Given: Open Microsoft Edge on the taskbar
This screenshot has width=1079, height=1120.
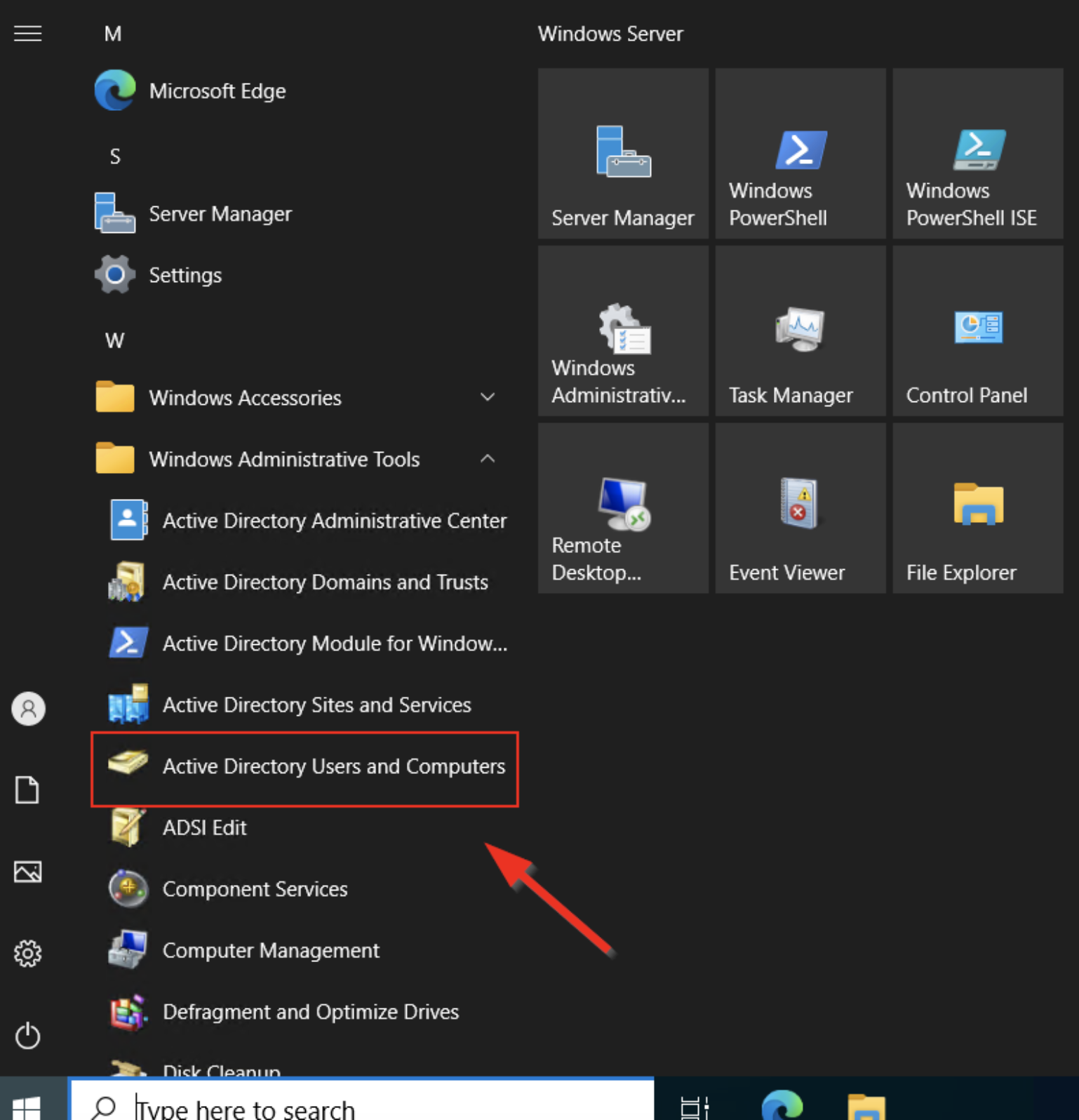Looking at the screenshot, I should [x=782, y=1105].
